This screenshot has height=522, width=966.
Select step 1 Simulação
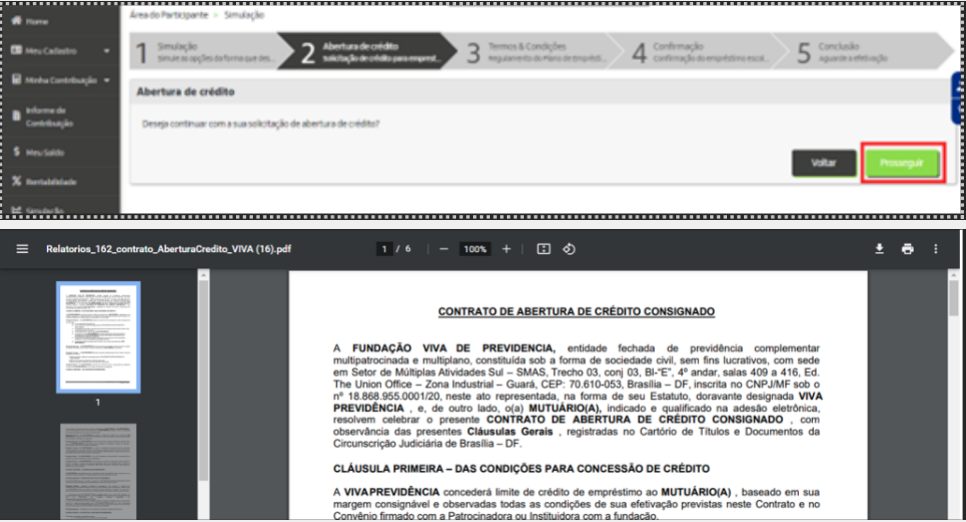(x=209, y=52)
